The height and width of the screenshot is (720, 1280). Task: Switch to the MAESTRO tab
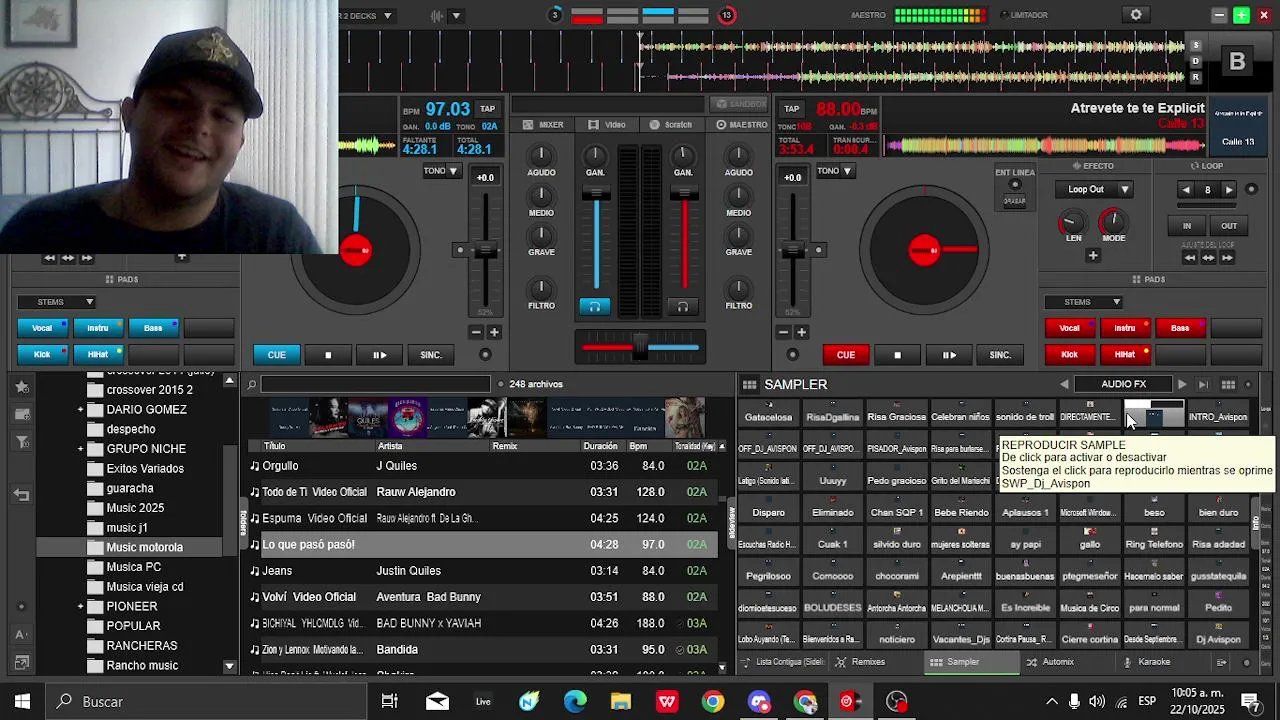(741, 125)
